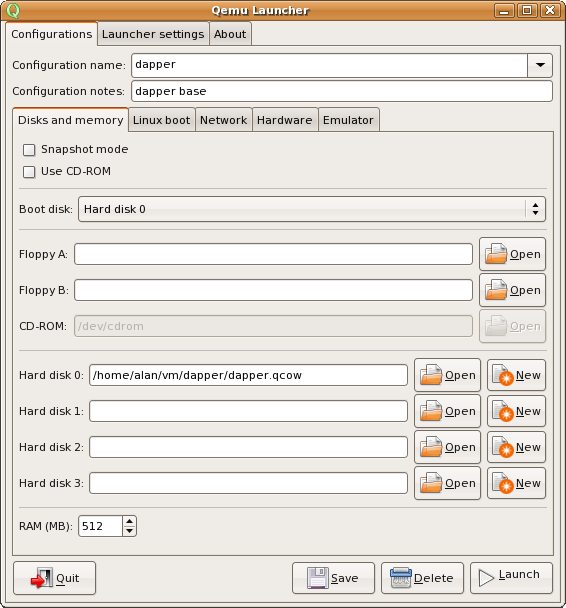Increase RAM value with up arrow

tap(129, 522)
